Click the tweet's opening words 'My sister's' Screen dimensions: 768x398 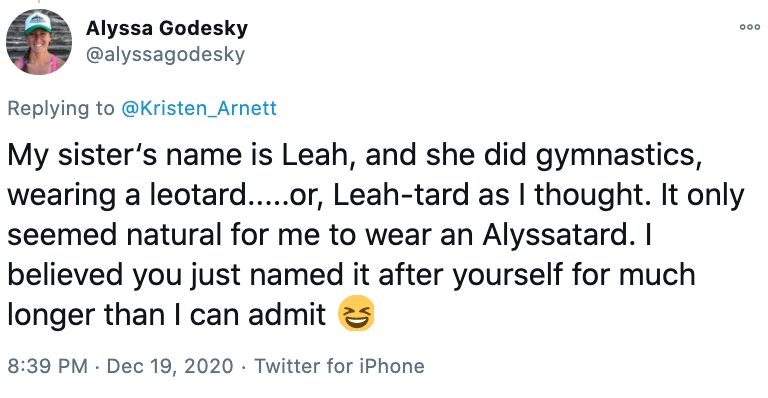coord(83,156)
